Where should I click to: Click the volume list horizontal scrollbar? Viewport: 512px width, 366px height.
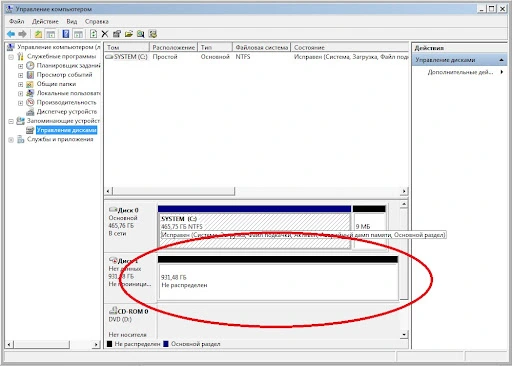point(256,191)
